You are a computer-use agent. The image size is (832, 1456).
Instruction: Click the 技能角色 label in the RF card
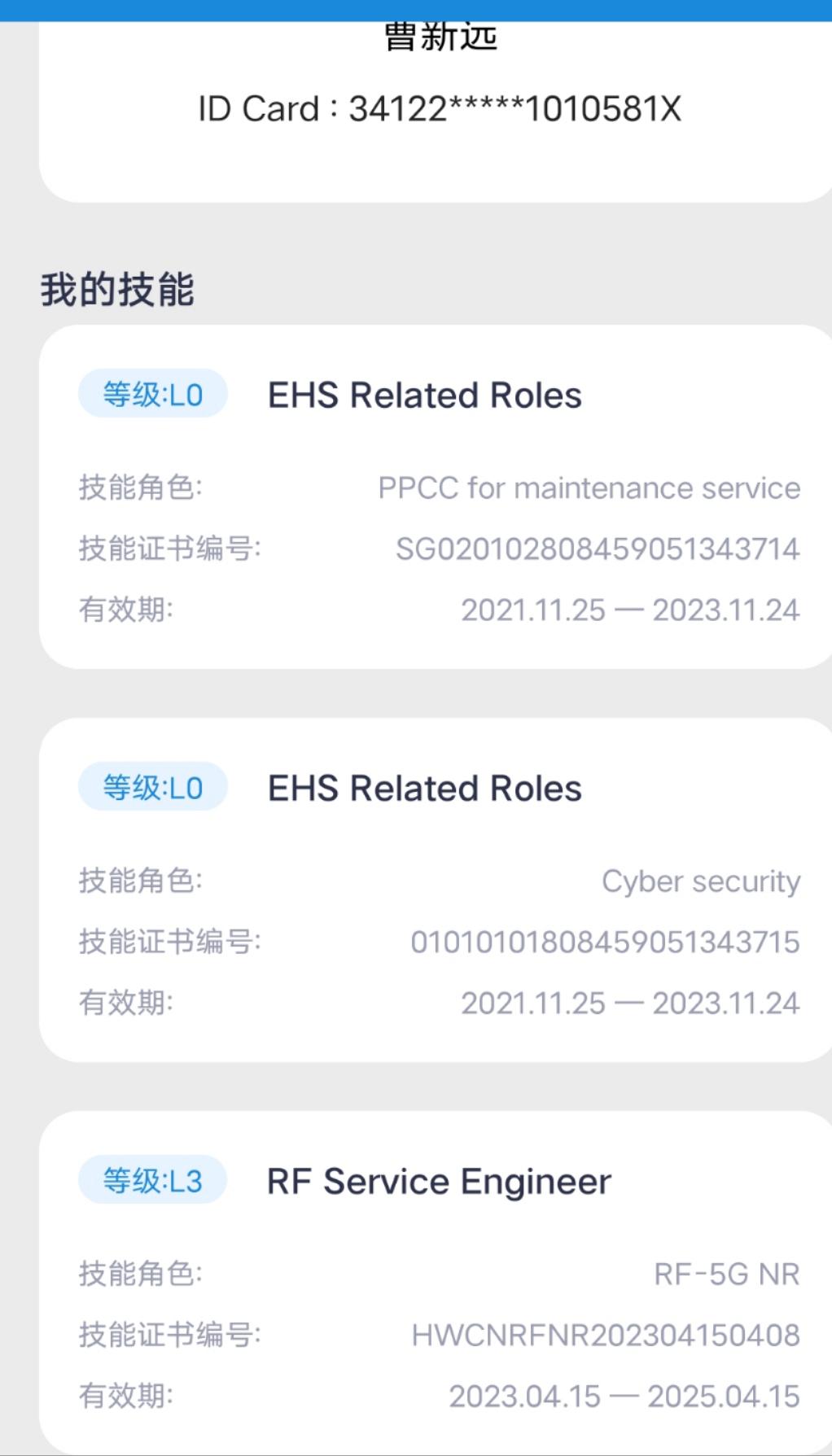click(x=140, y=1274)
